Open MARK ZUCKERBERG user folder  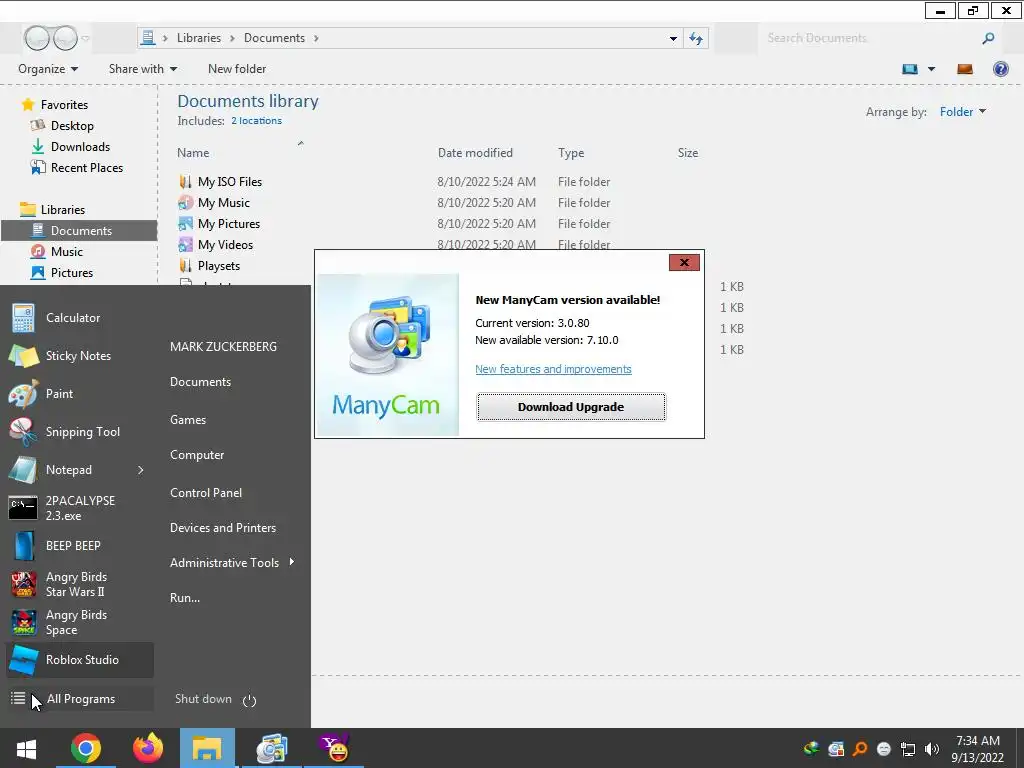tap(223, 347)
